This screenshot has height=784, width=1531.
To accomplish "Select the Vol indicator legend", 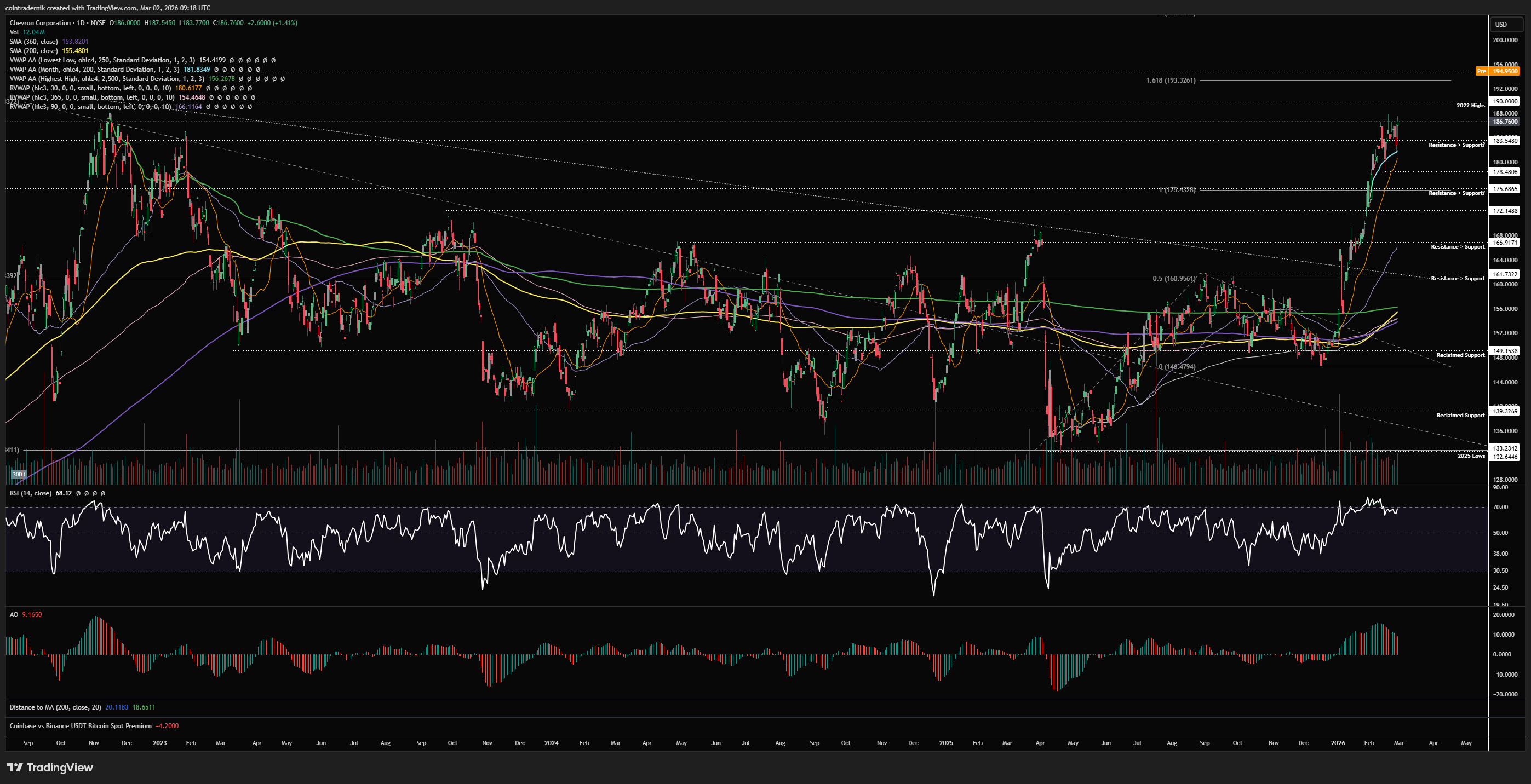I will [14, 32].
